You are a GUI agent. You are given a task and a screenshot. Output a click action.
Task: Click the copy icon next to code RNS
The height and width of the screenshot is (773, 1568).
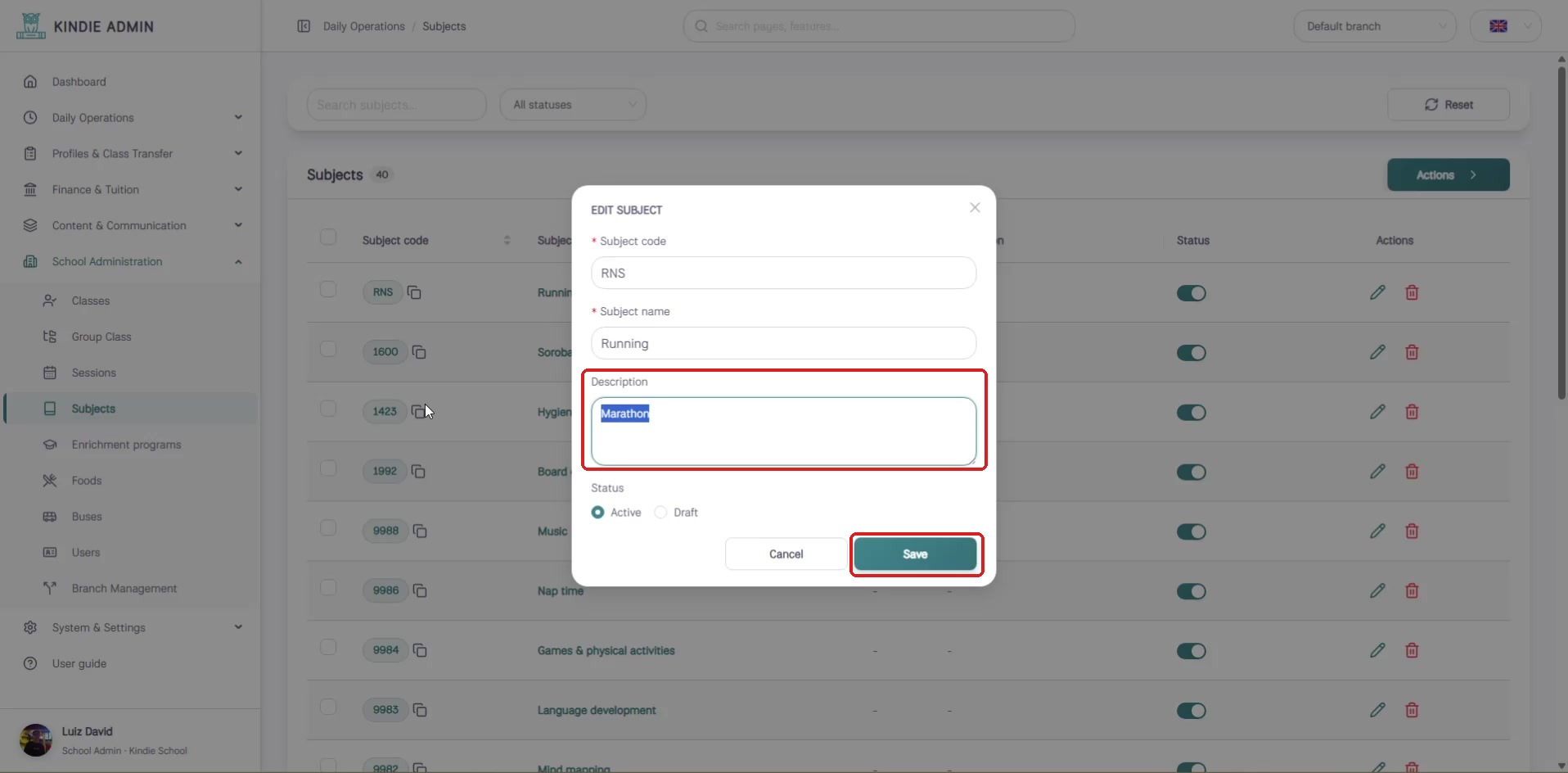click(x=414, y=292)
